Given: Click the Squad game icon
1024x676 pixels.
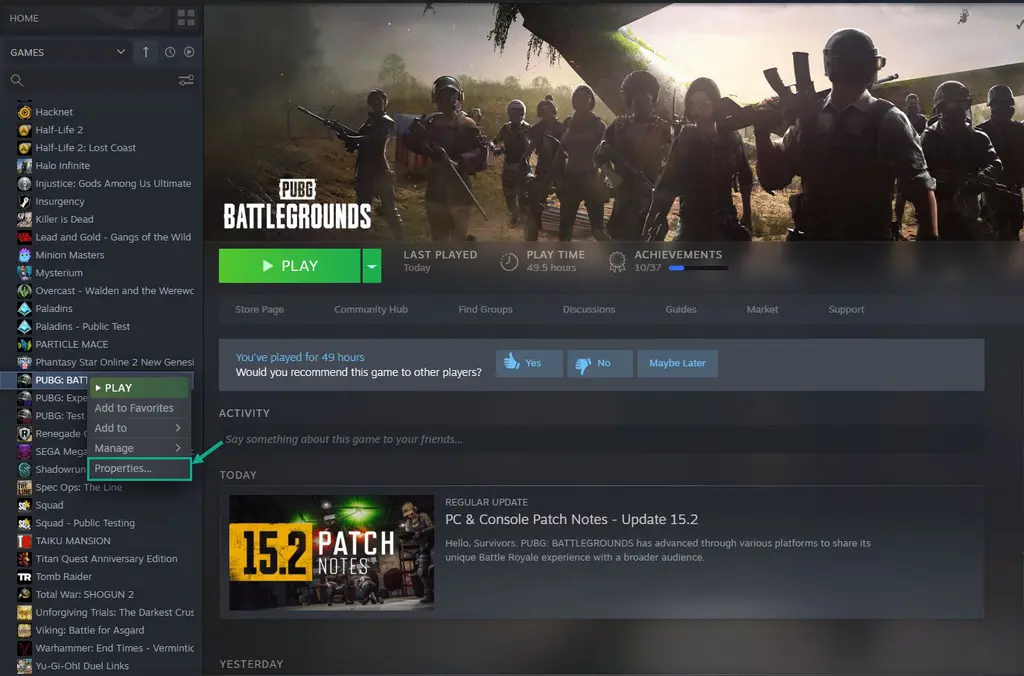Looking at the screenshot, I should point(24,505).
